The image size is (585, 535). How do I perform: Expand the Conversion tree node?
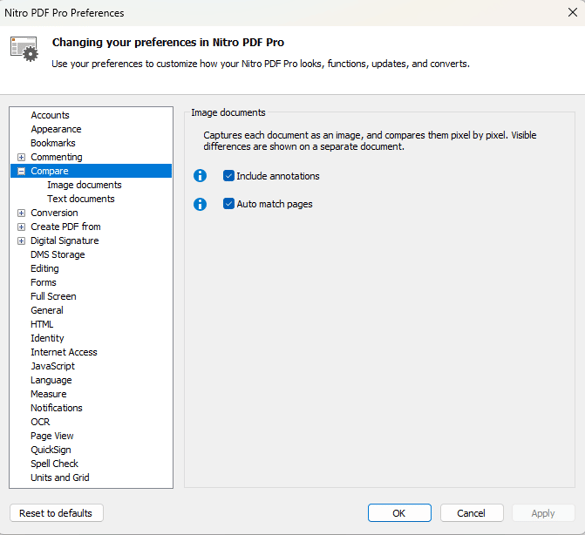[21, 213]
